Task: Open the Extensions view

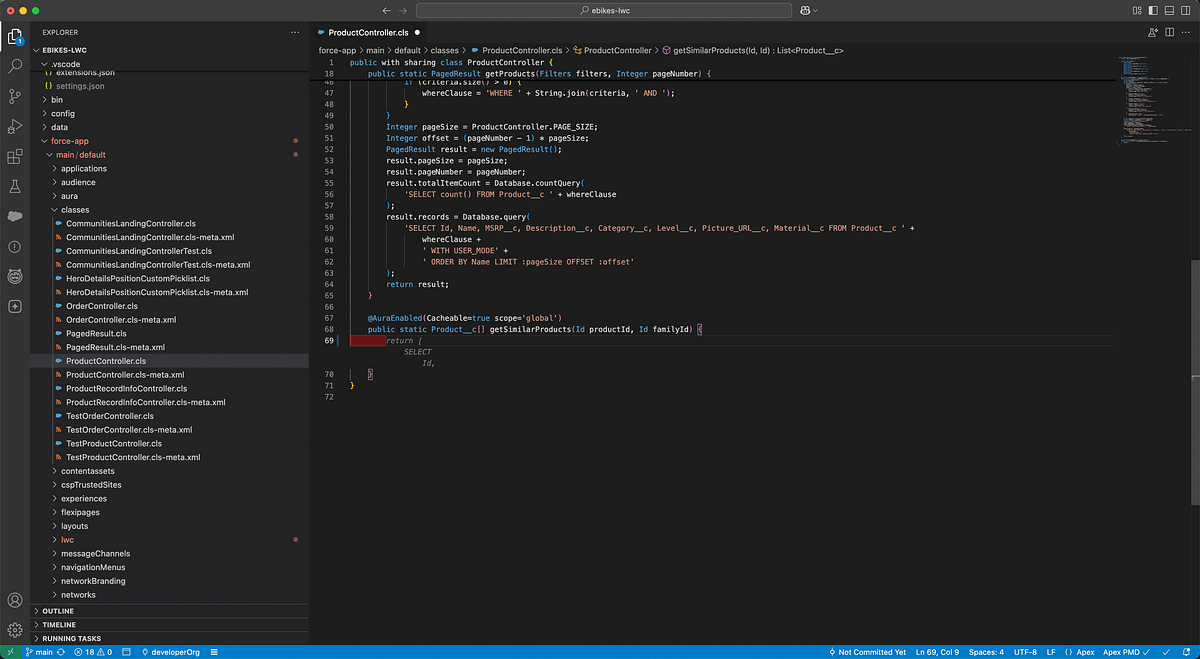Action: coord(15,156)
